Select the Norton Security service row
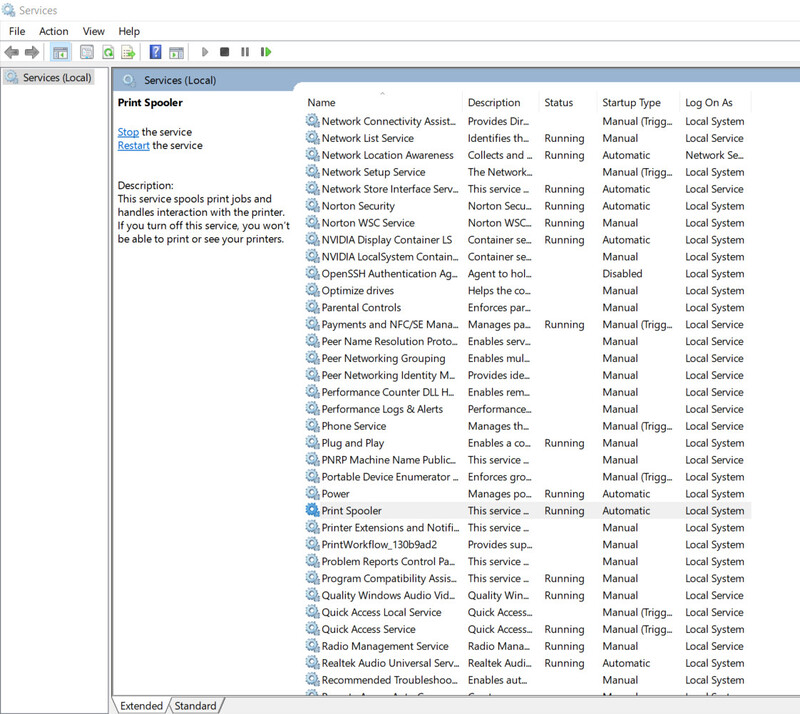 [x=528, y=206]
